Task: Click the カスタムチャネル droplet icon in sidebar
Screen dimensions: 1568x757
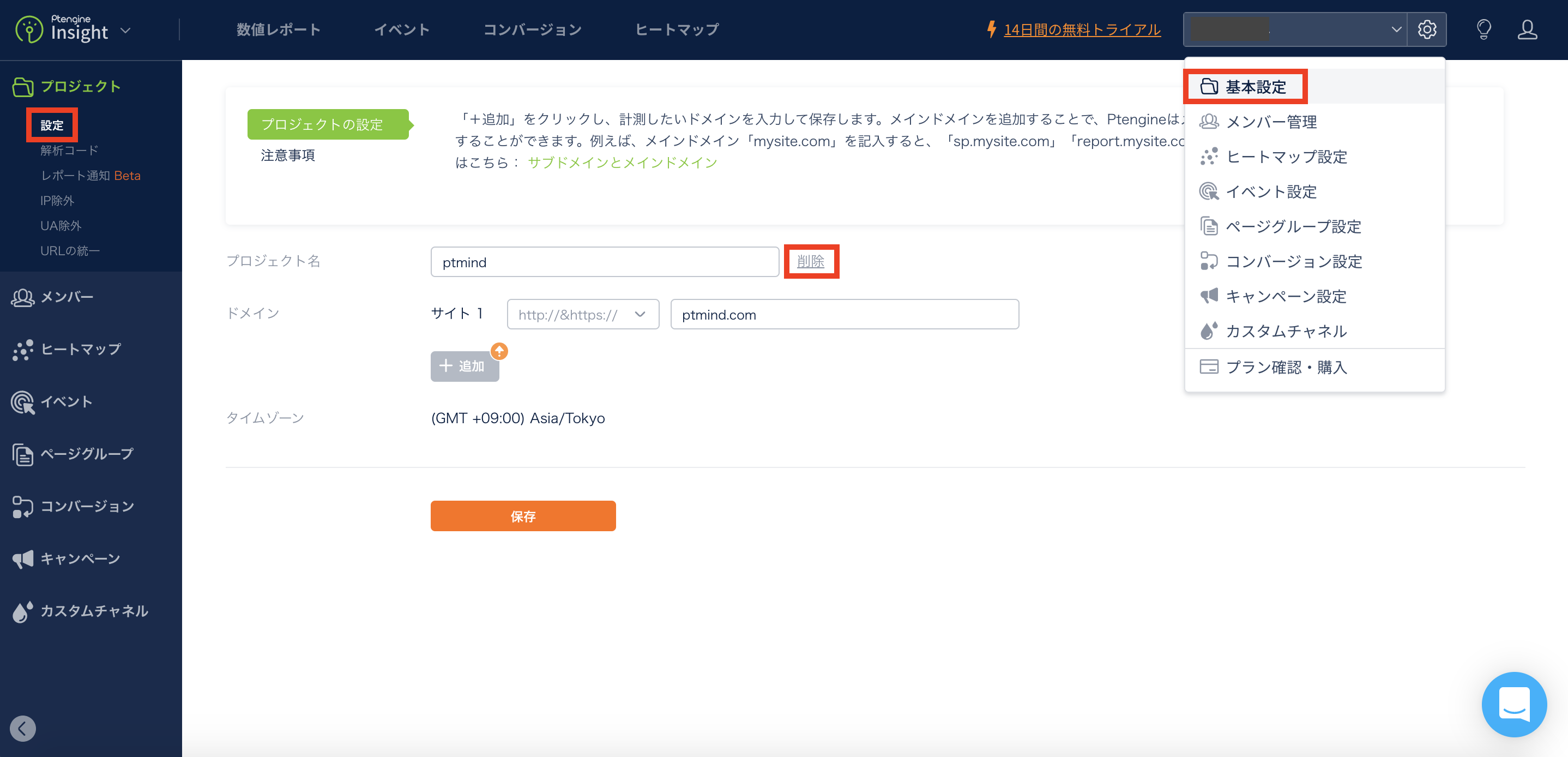Action: click(22, 611)
